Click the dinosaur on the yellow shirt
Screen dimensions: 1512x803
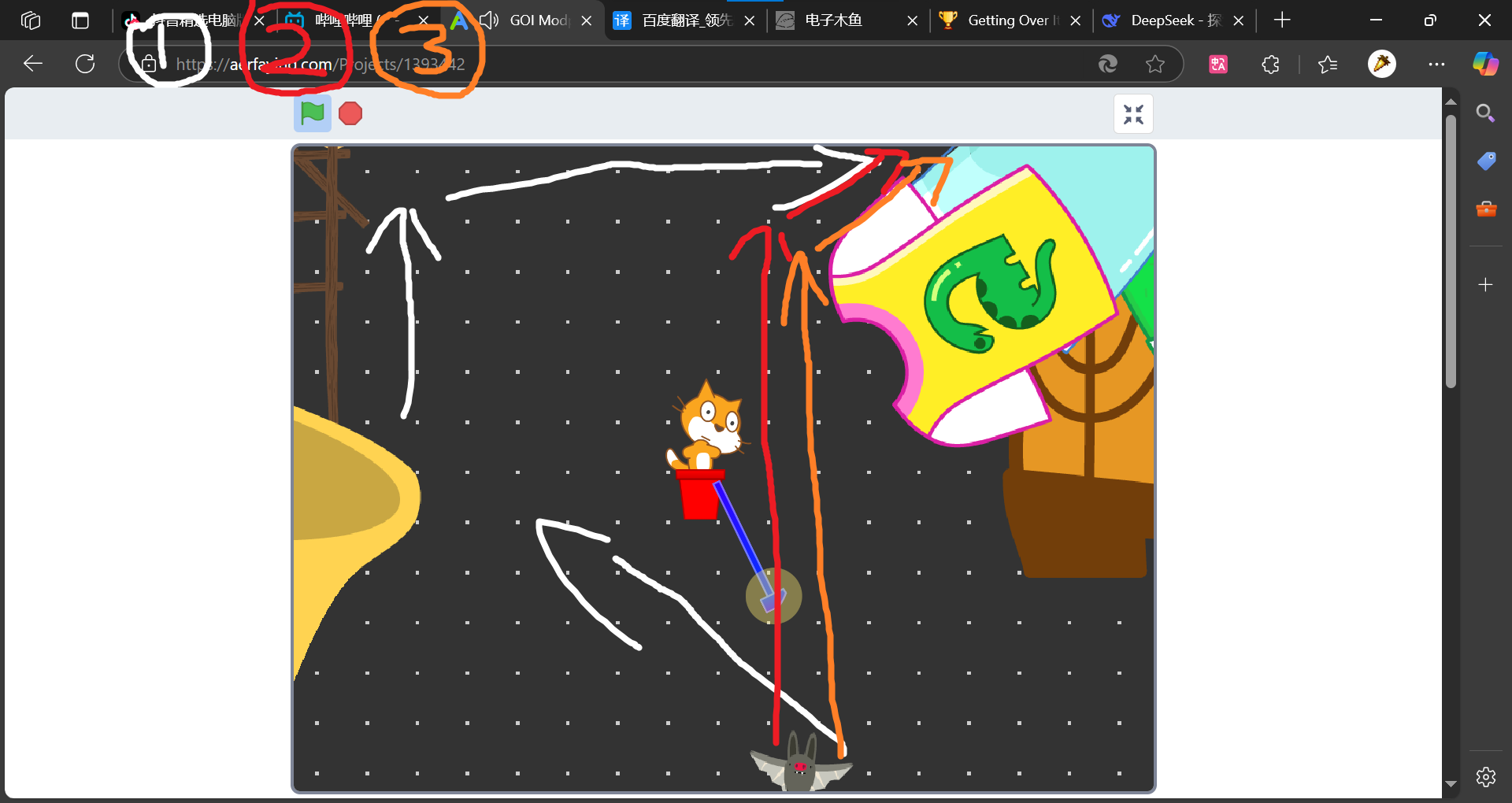(991, 293)
